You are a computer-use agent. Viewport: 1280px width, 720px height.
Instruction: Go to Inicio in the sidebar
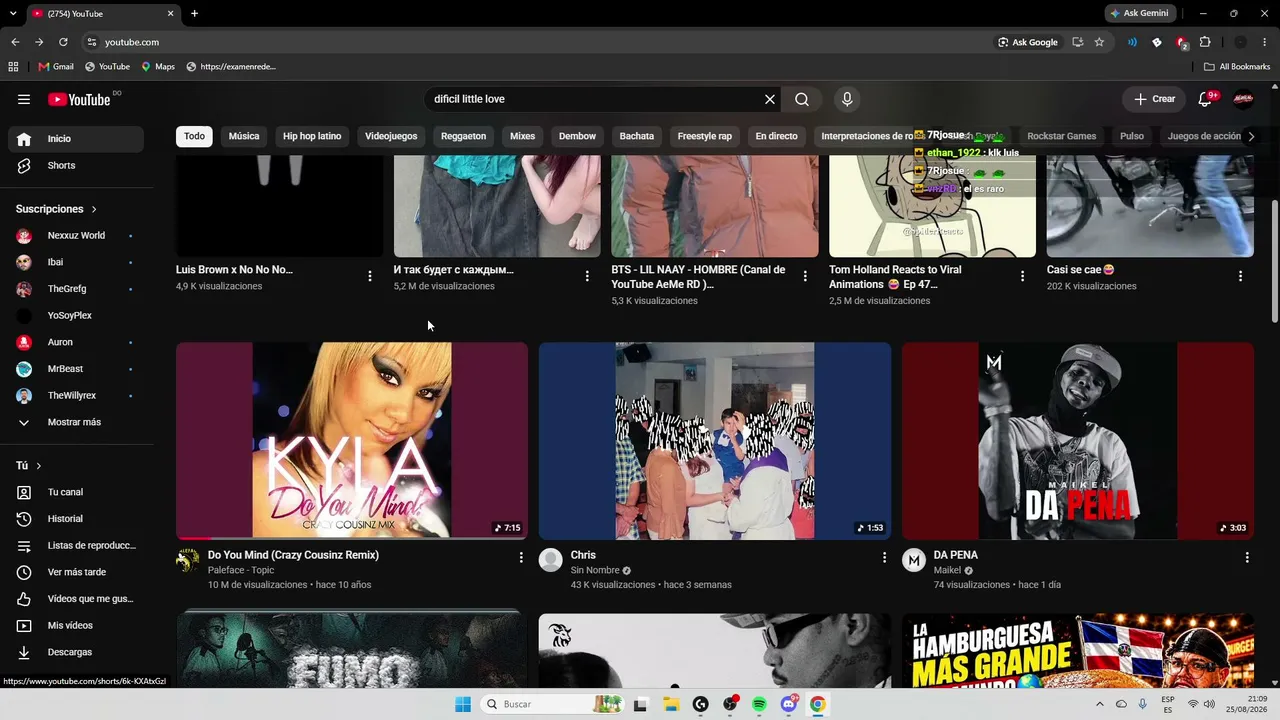tap(76, 139)
